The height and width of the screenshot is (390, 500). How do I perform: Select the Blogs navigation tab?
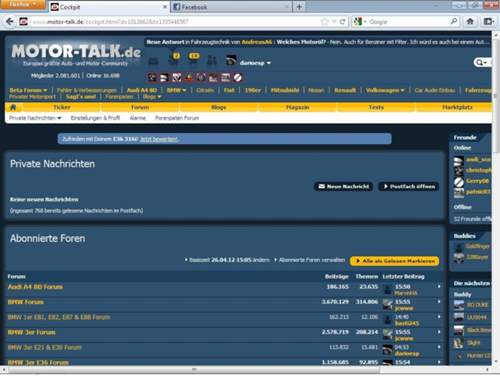coord(219,107)
